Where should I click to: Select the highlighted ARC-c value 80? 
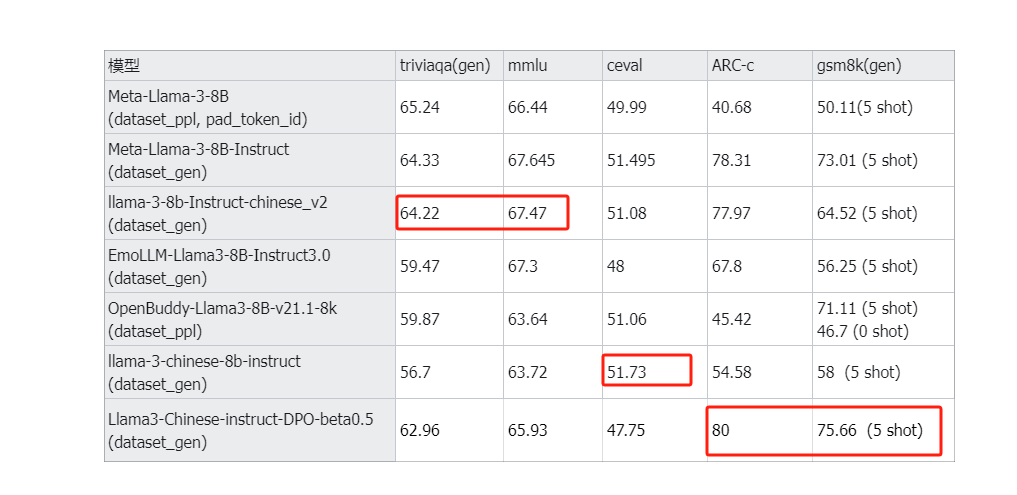pos(720,430)
